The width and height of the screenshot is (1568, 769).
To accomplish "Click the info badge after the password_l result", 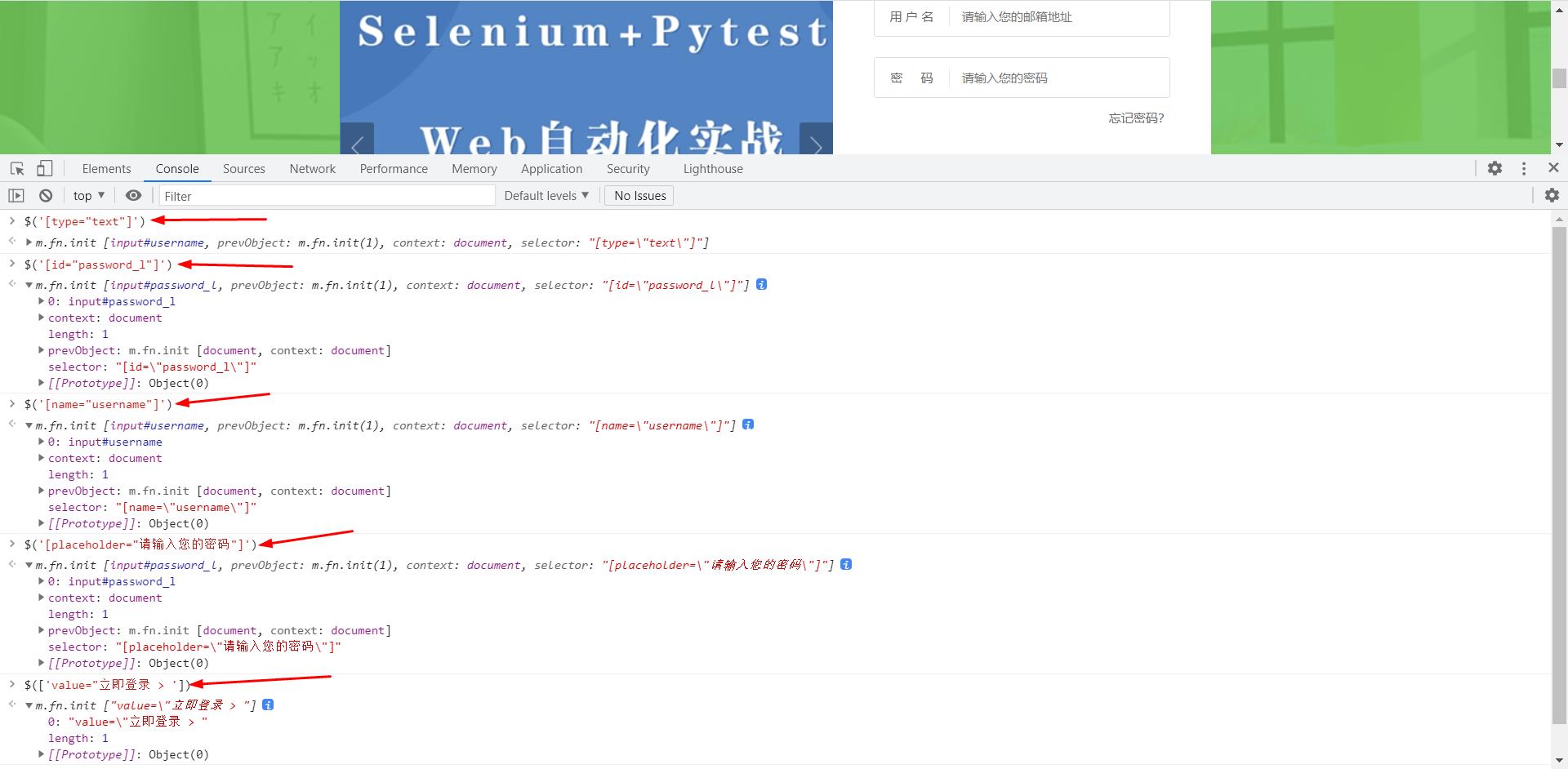I will click(761, 285).
